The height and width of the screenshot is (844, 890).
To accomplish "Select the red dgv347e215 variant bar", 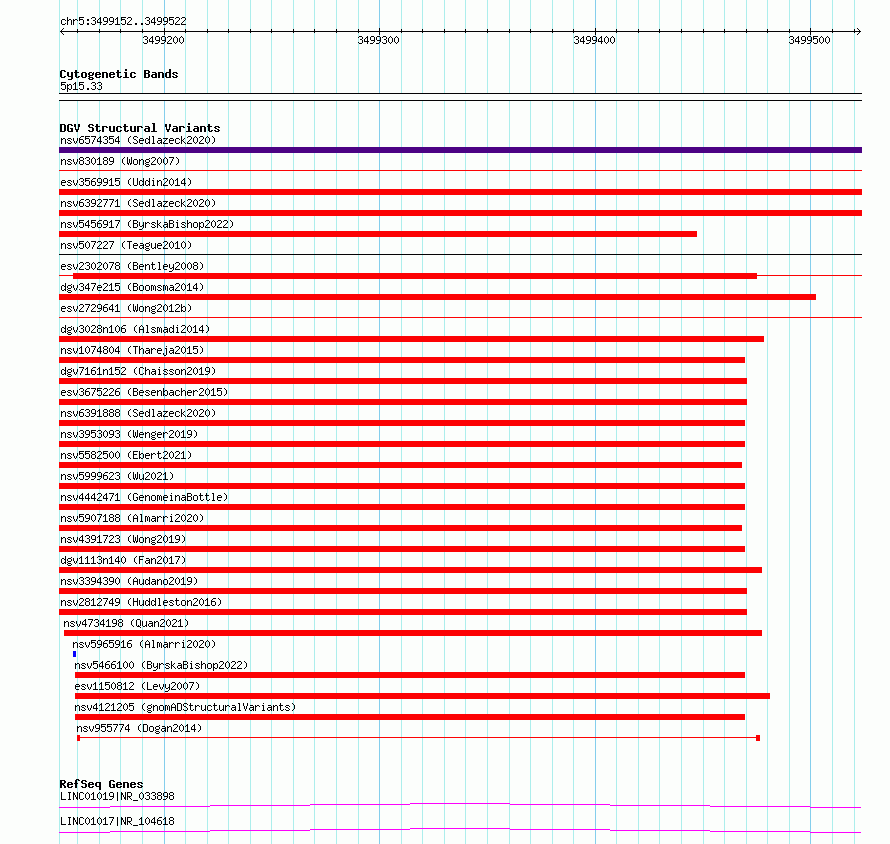I will click(x=438, y=297).
